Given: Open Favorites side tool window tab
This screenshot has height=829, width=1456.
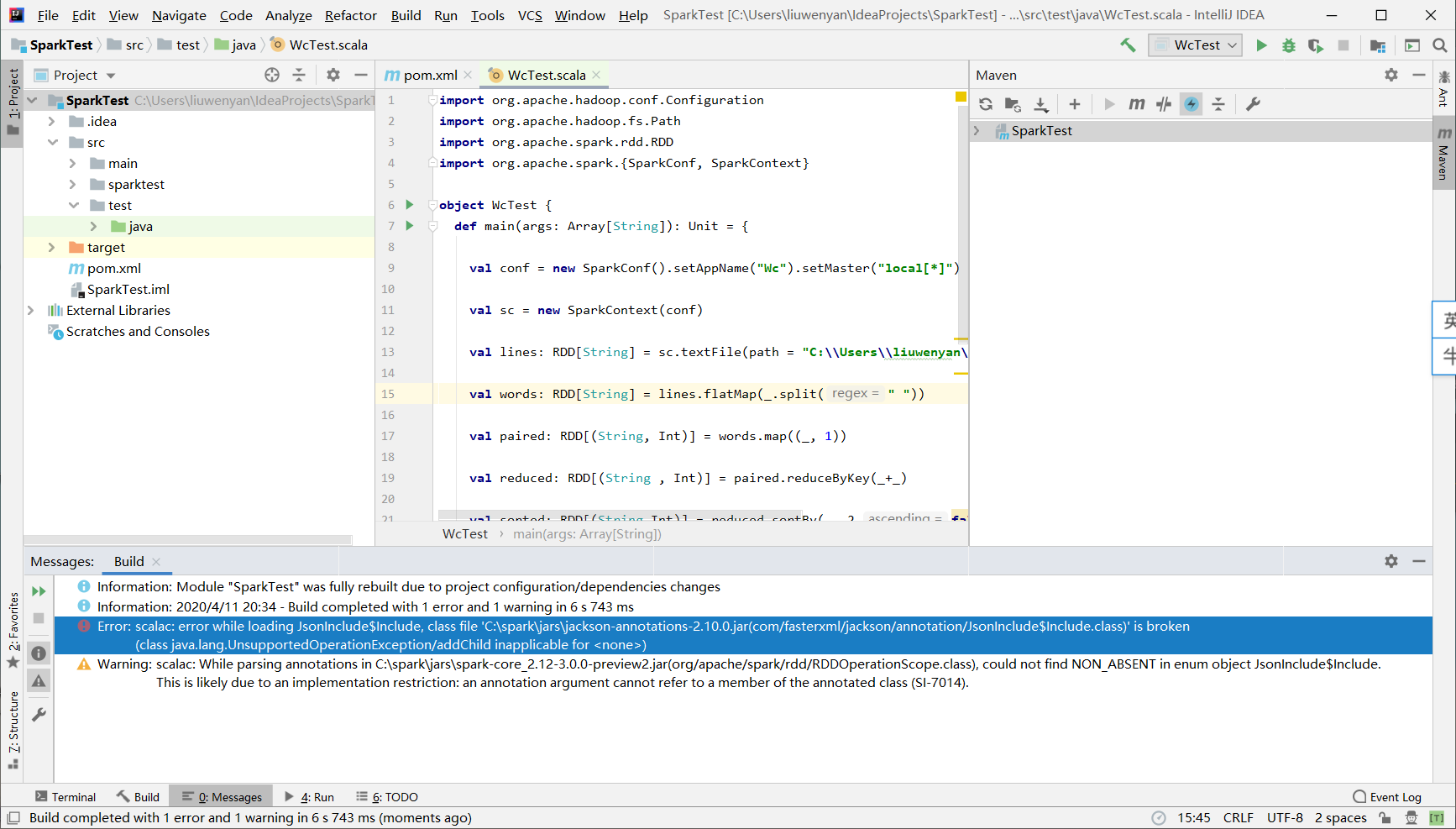Looking at the screenshot, I should (x=13, y=630).
